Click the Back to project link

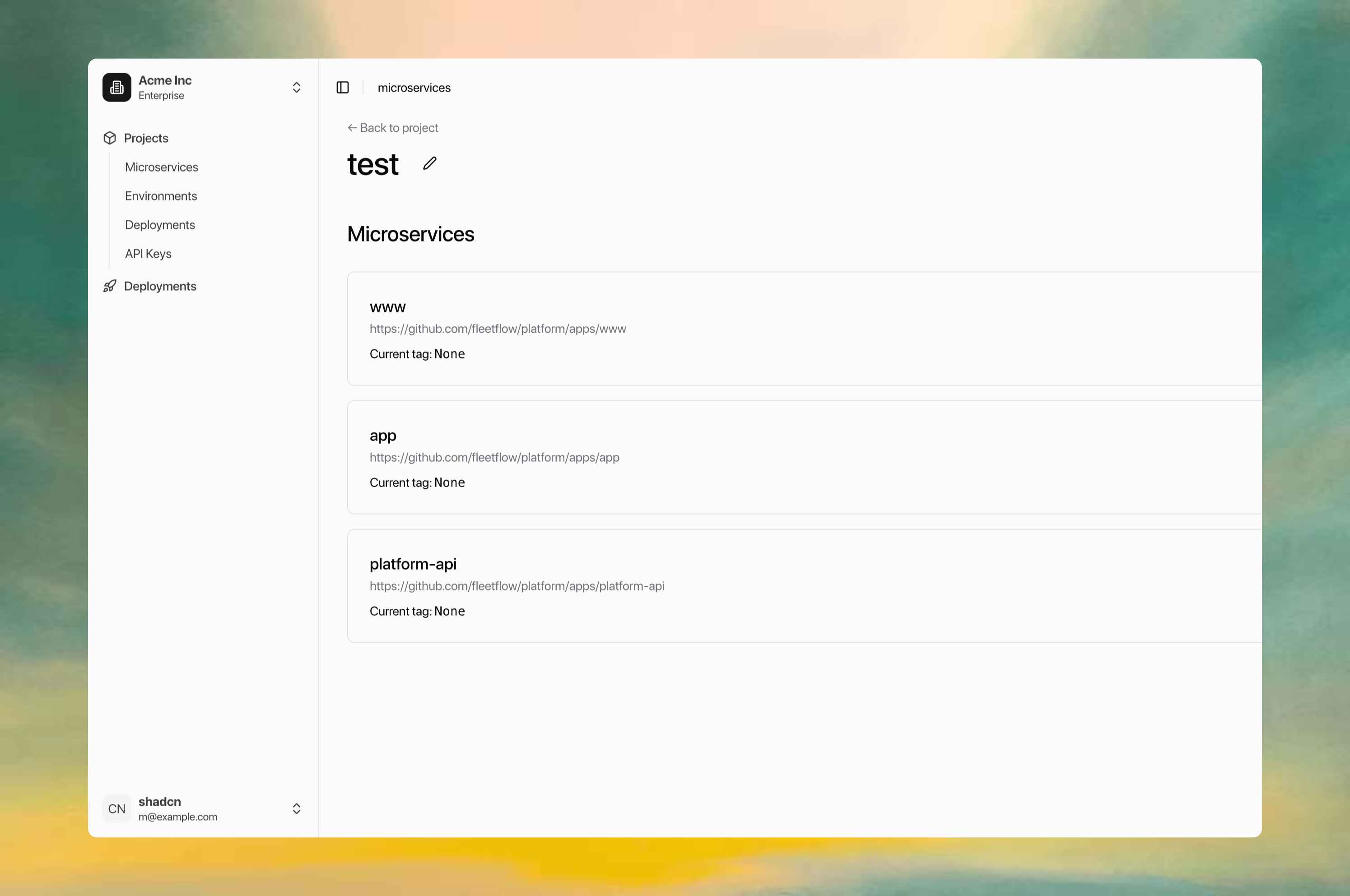[x=399, y=128]
